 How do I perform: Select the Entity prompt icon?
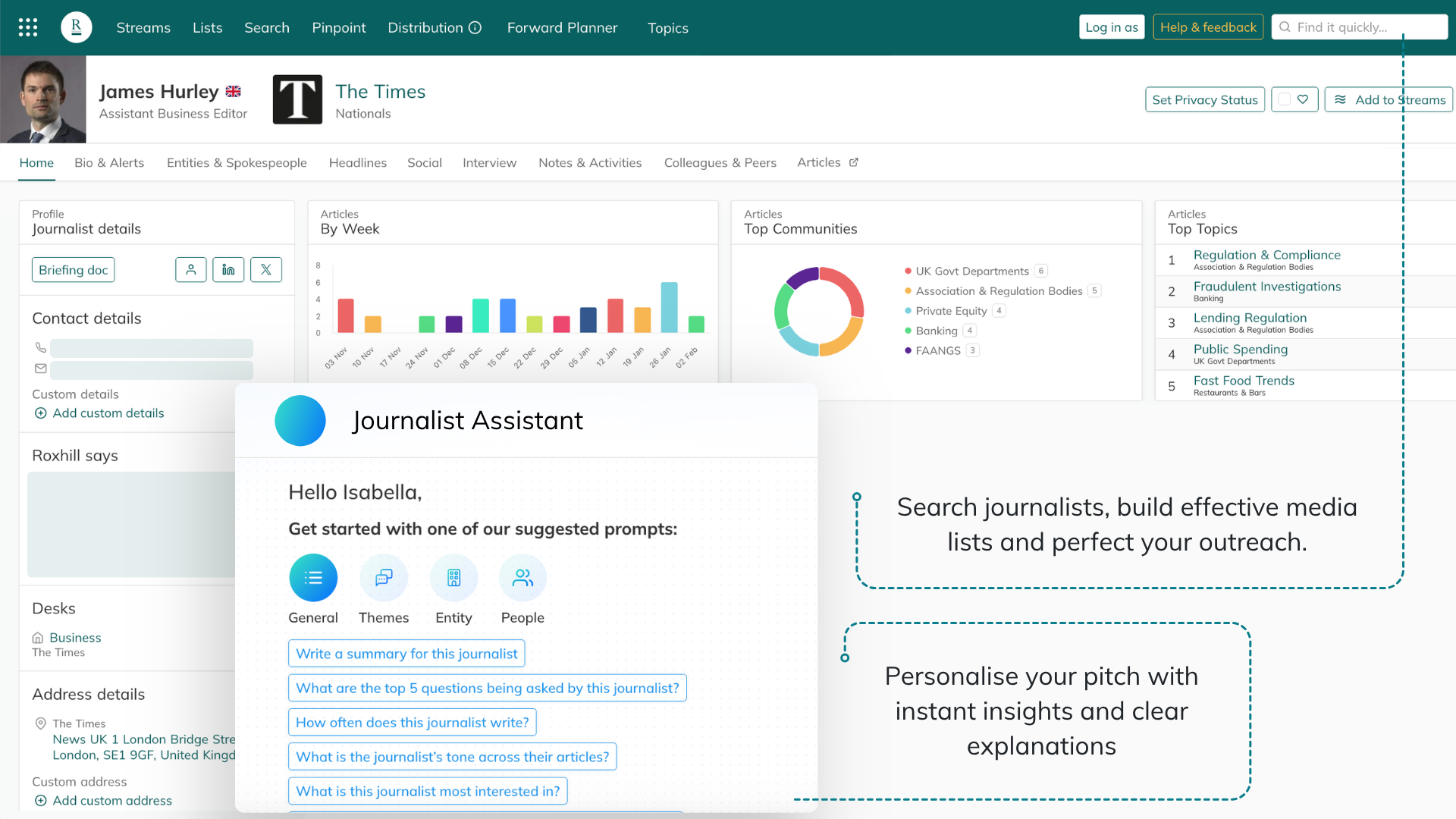point(453,578)
